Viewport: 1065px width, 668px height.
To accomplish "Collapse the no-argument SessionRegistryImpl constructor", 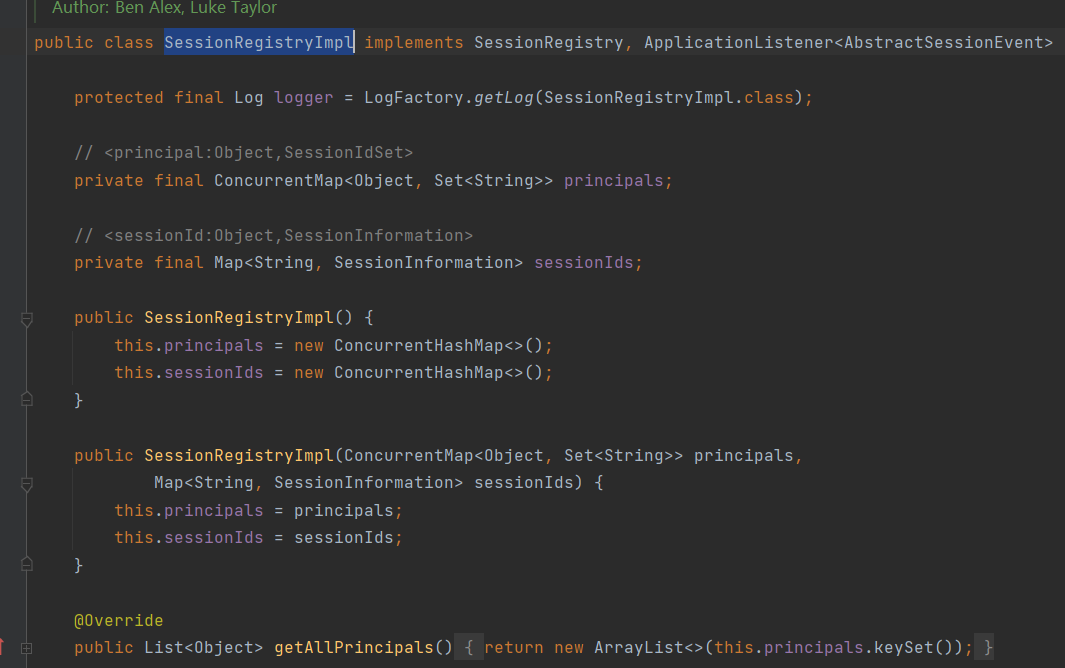I will [27, 318].
